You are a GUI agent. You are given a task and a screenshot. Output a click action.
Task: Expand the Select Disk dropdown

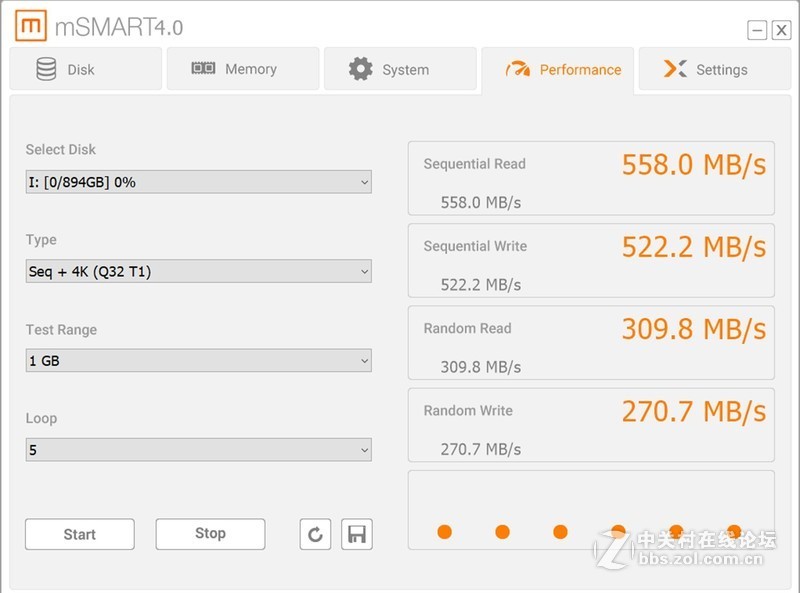(x=198, y=182)
